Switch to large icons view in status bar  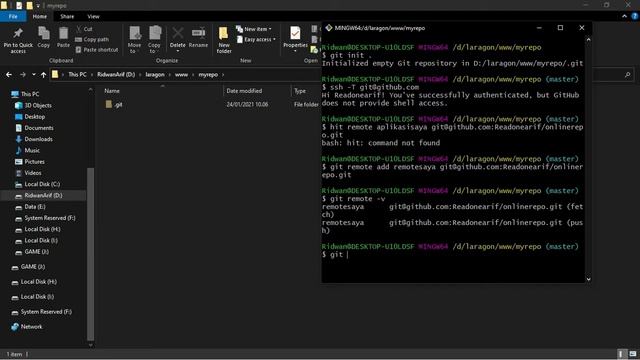click(x=632, y=354)
